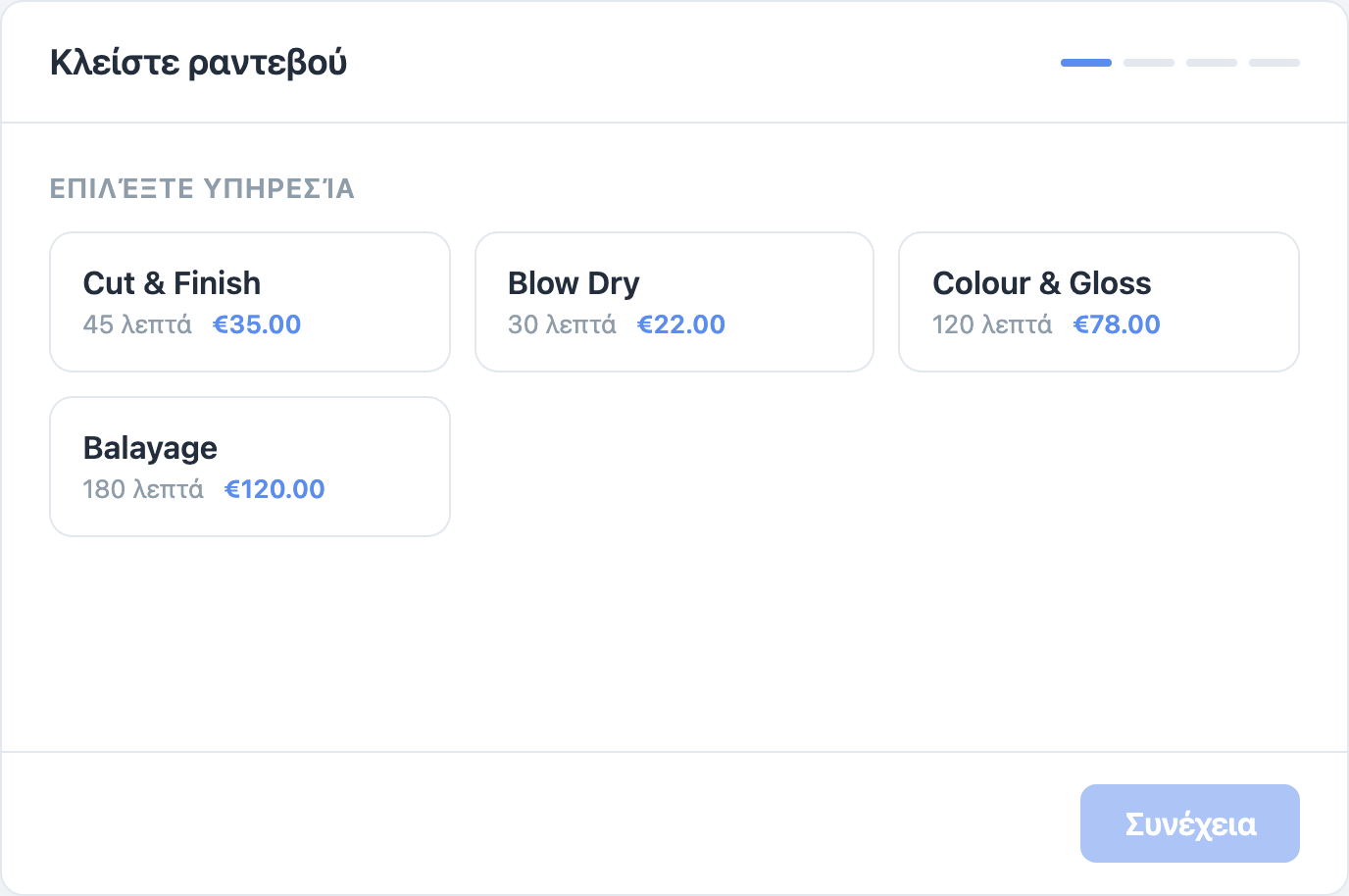Viewport: 1349px width, 896px height.
Task: Click the Balayage title text
Action: [150, 448]
